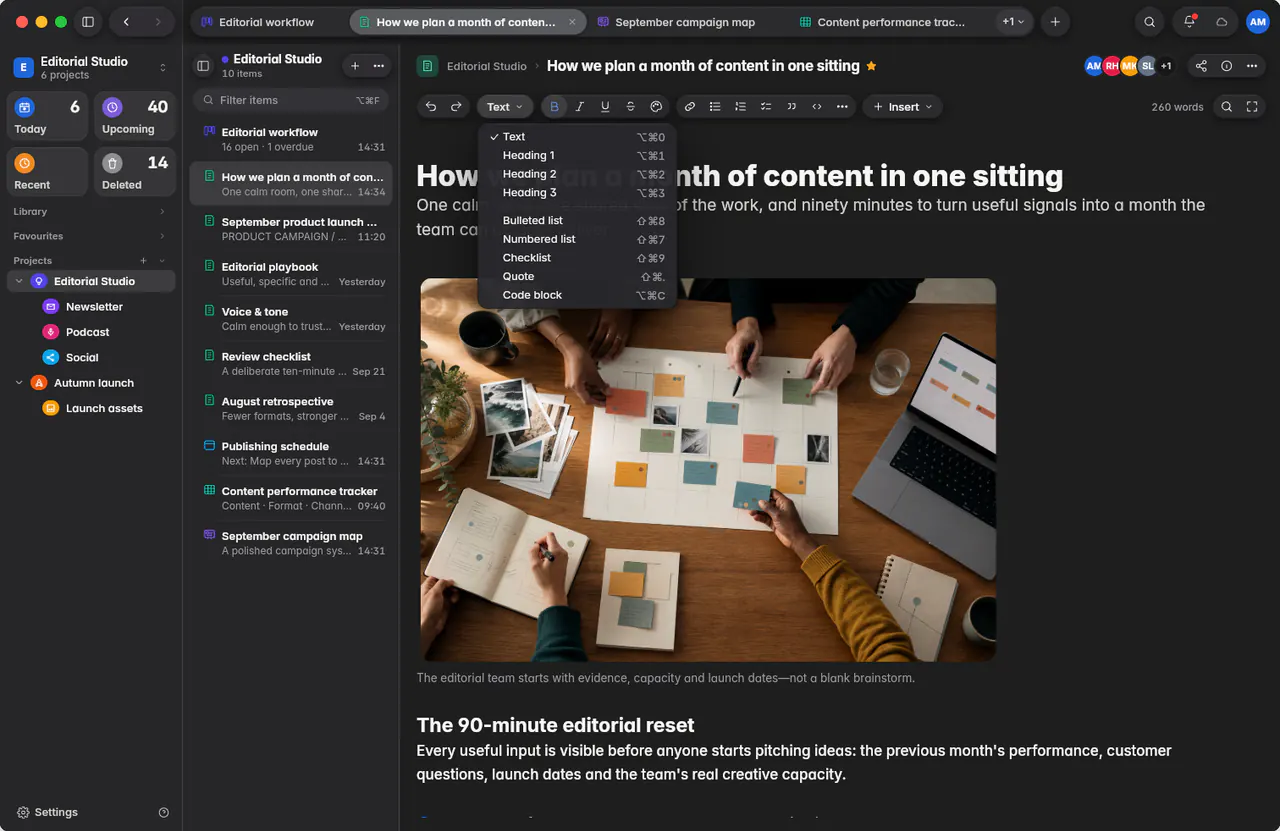The image size is (1280, 831).
Task: Switch to the Editorial workflow tab
Action: [x=268, y=22]
